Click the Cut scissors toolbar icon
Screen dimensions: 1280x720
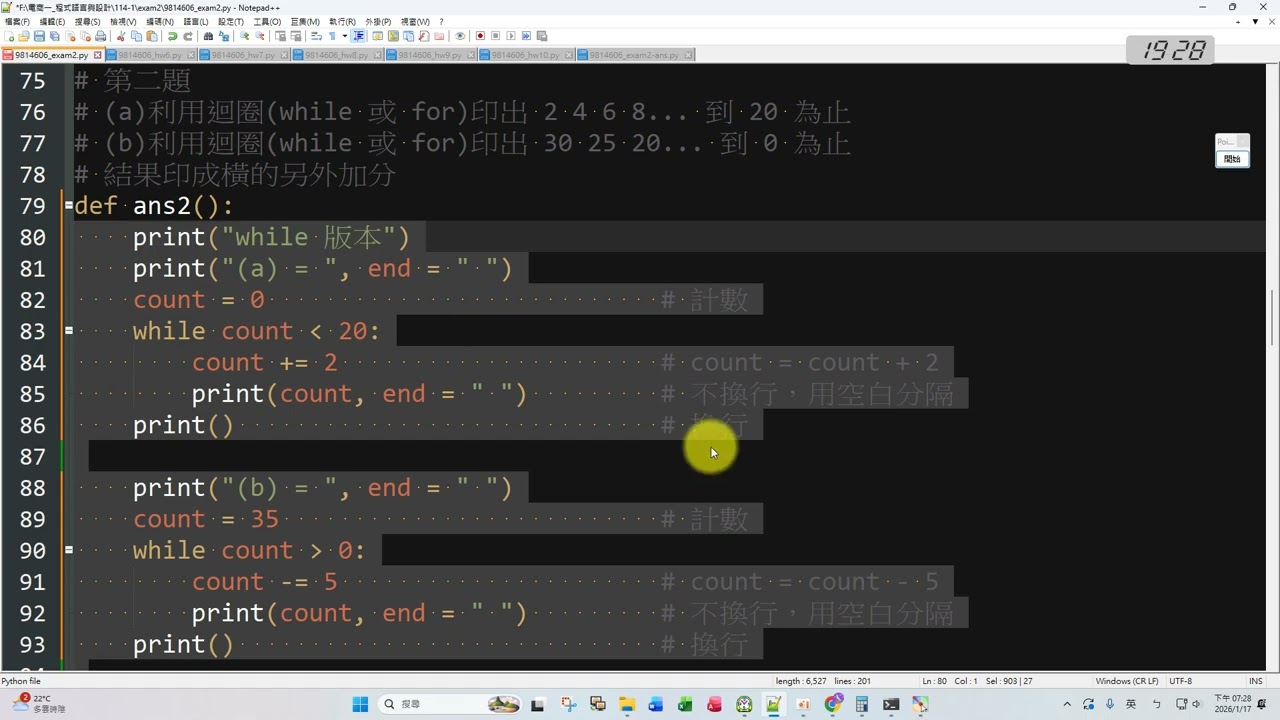pyautogui.click(x=120, y=36)
